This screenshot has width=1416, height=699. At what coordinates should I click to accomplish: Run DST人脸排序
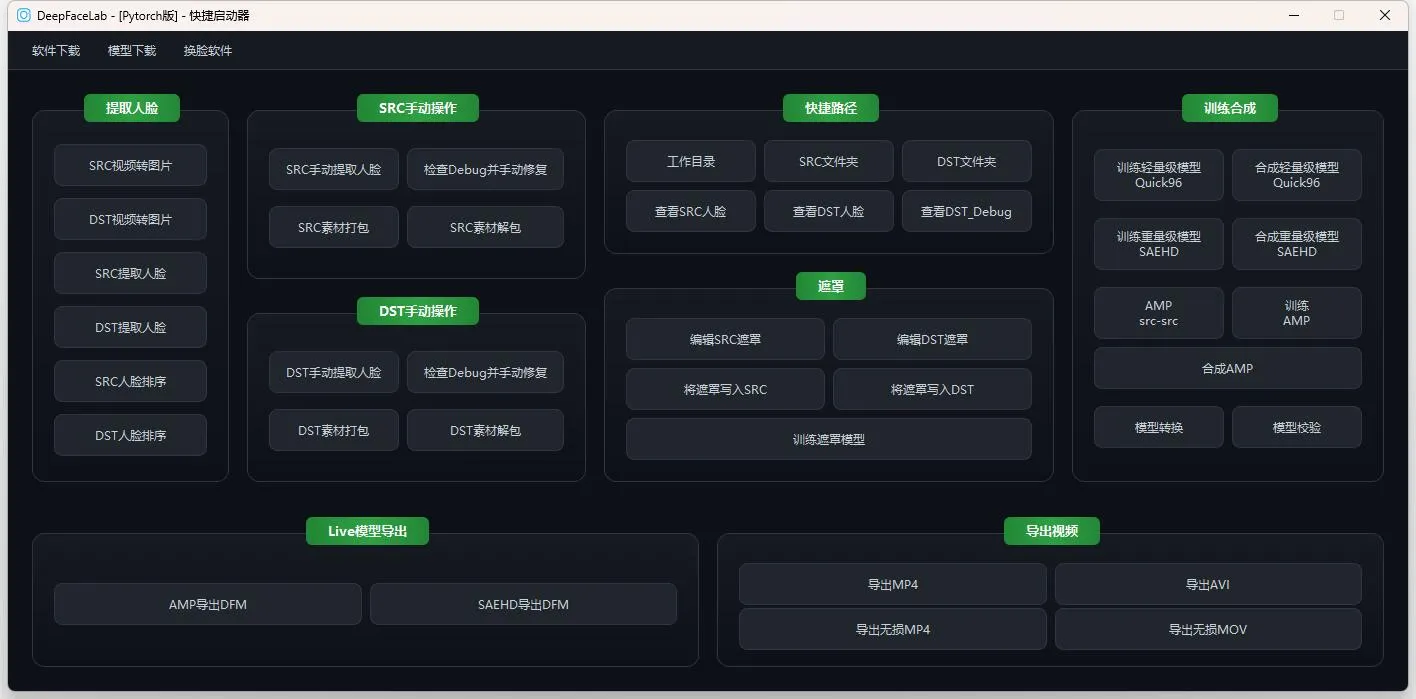pyautogui.click(x=130, y=434)
